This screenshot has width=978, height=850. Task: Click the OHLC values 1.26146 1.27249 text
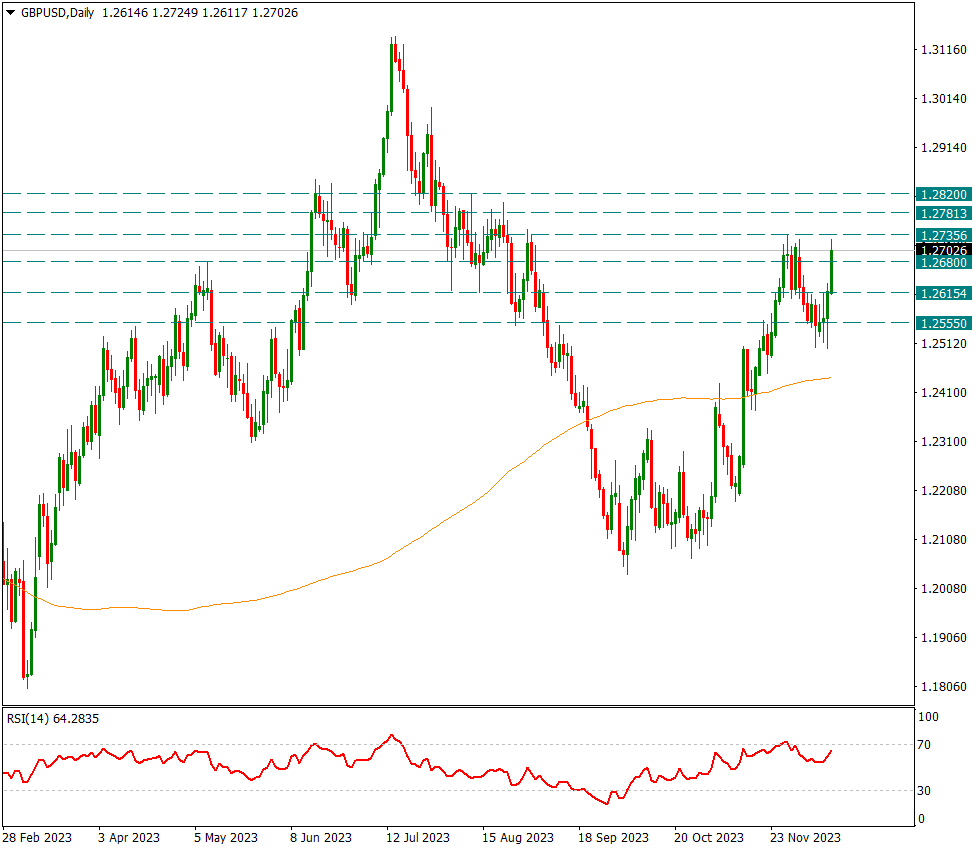(150, 12)
